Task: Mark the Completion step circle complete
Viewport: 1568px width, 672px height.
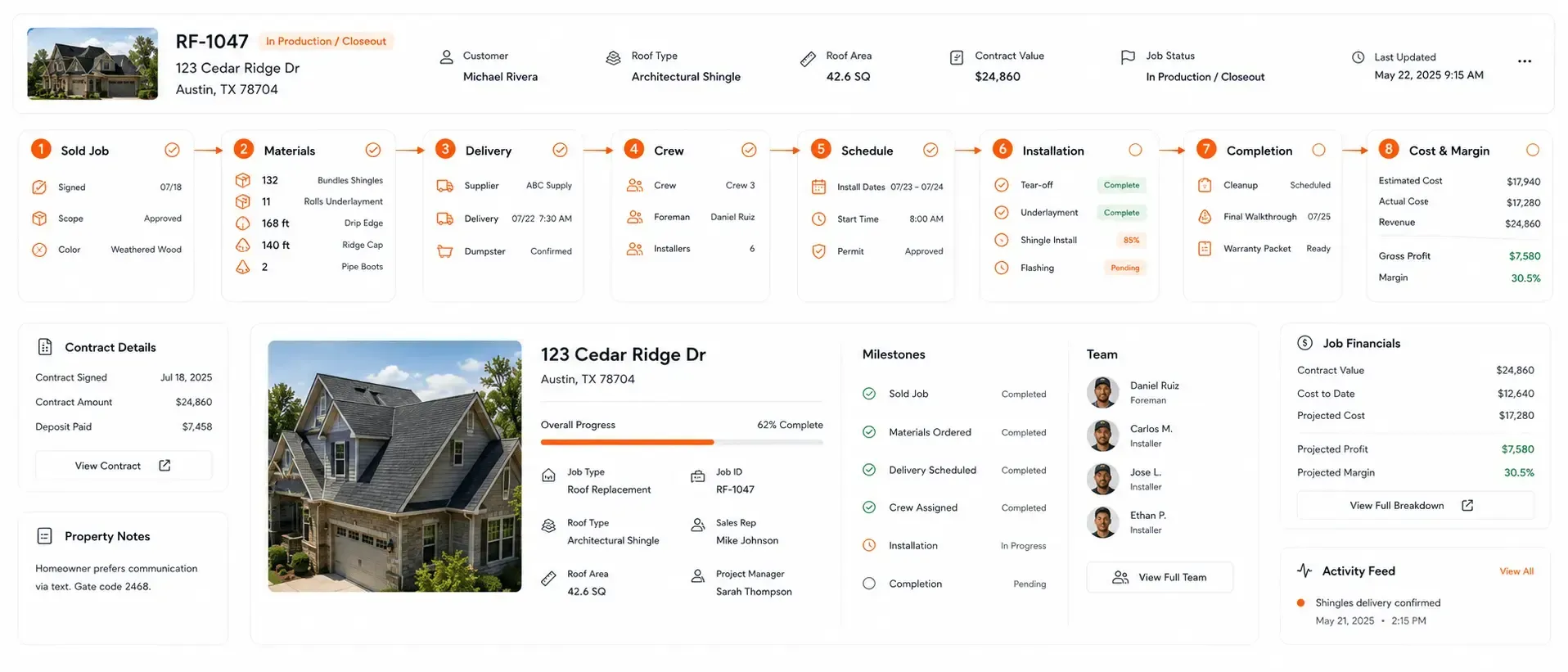Action: coord(1318,150)
